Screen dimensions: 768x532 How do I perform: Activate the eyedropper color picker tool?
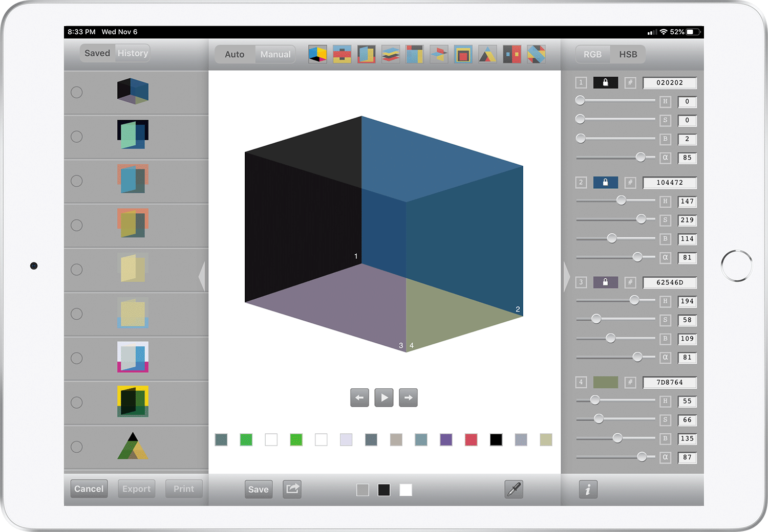514,489
